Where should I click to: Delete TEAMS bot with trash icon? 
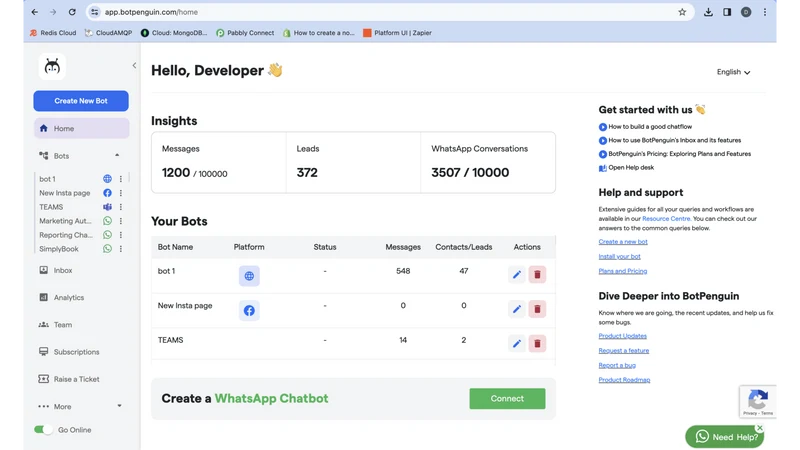click(x=537, y=343)
